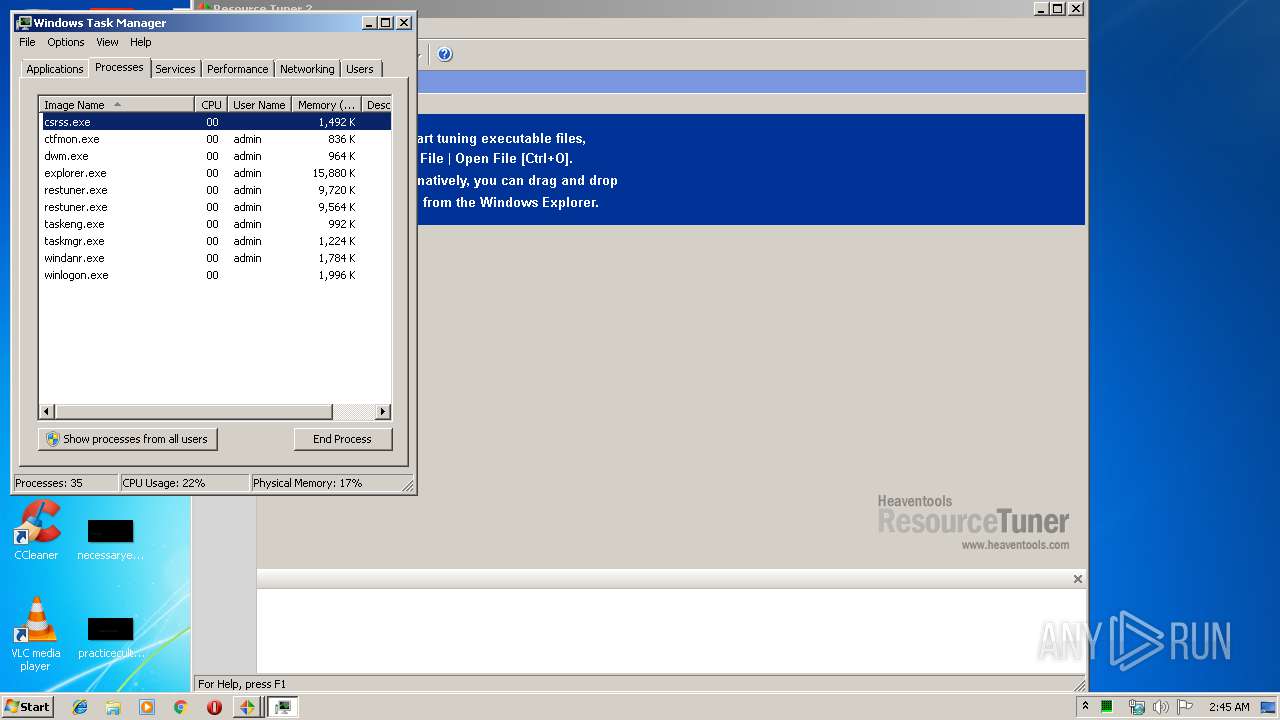This screenshot has width=1280, height=720.
Task: Switch to the Services tab
Action: coord(175,69)
